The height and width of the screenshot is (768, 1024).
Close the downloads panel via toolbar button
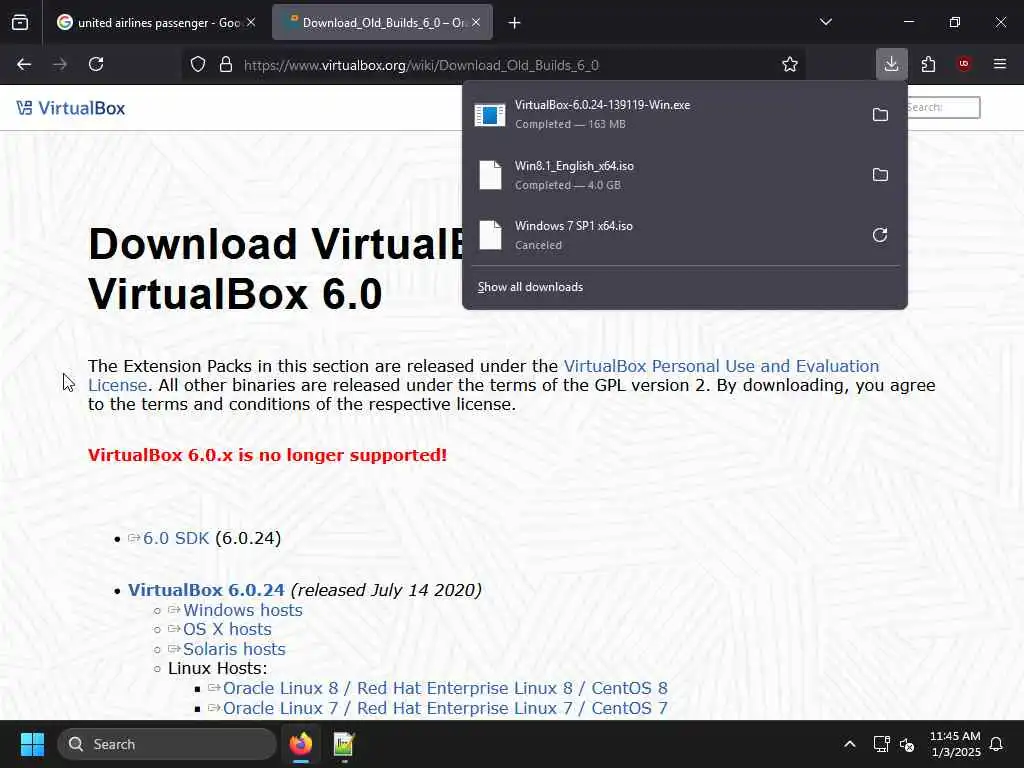[x=891, y=64]
